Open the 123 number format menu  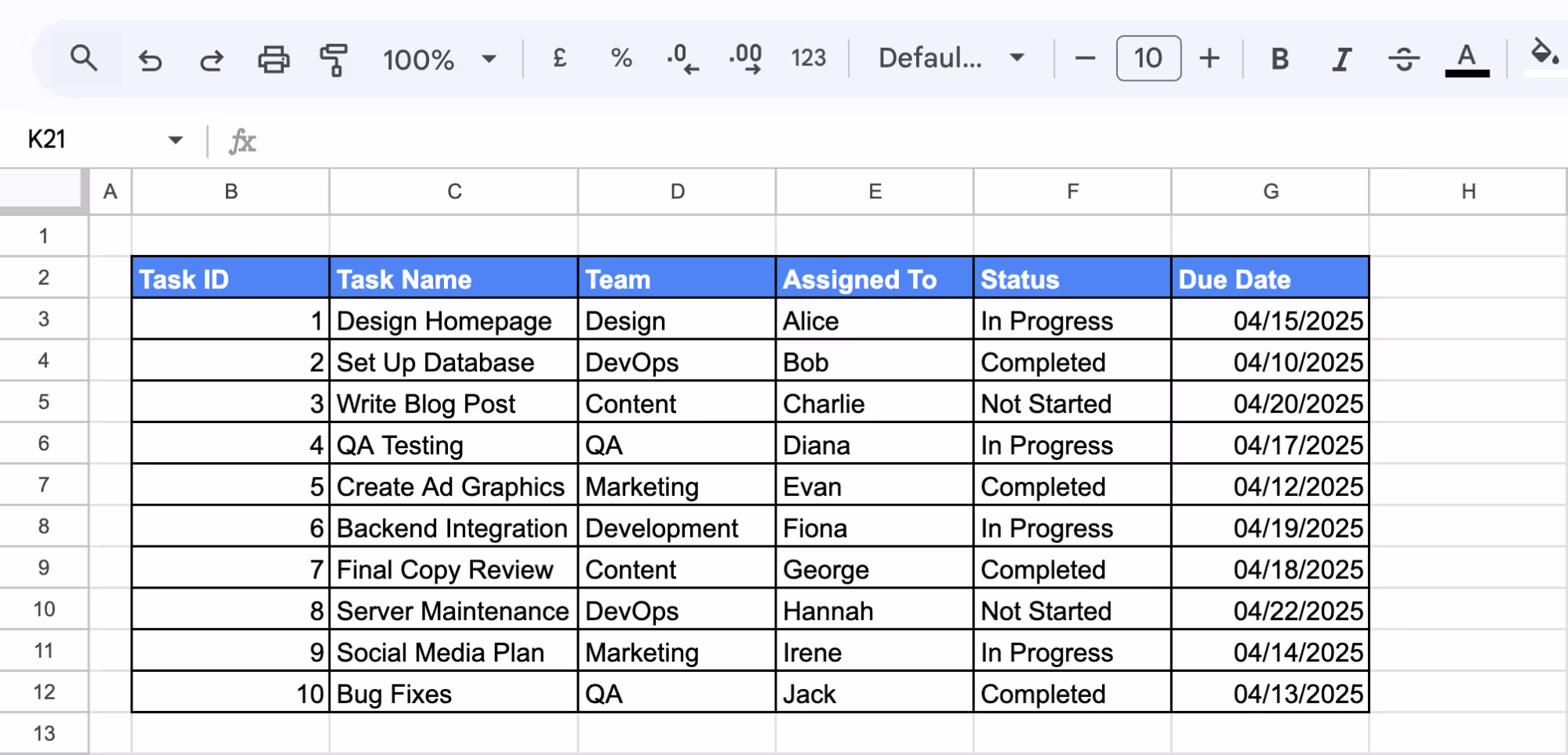click(x=807, y=58)
